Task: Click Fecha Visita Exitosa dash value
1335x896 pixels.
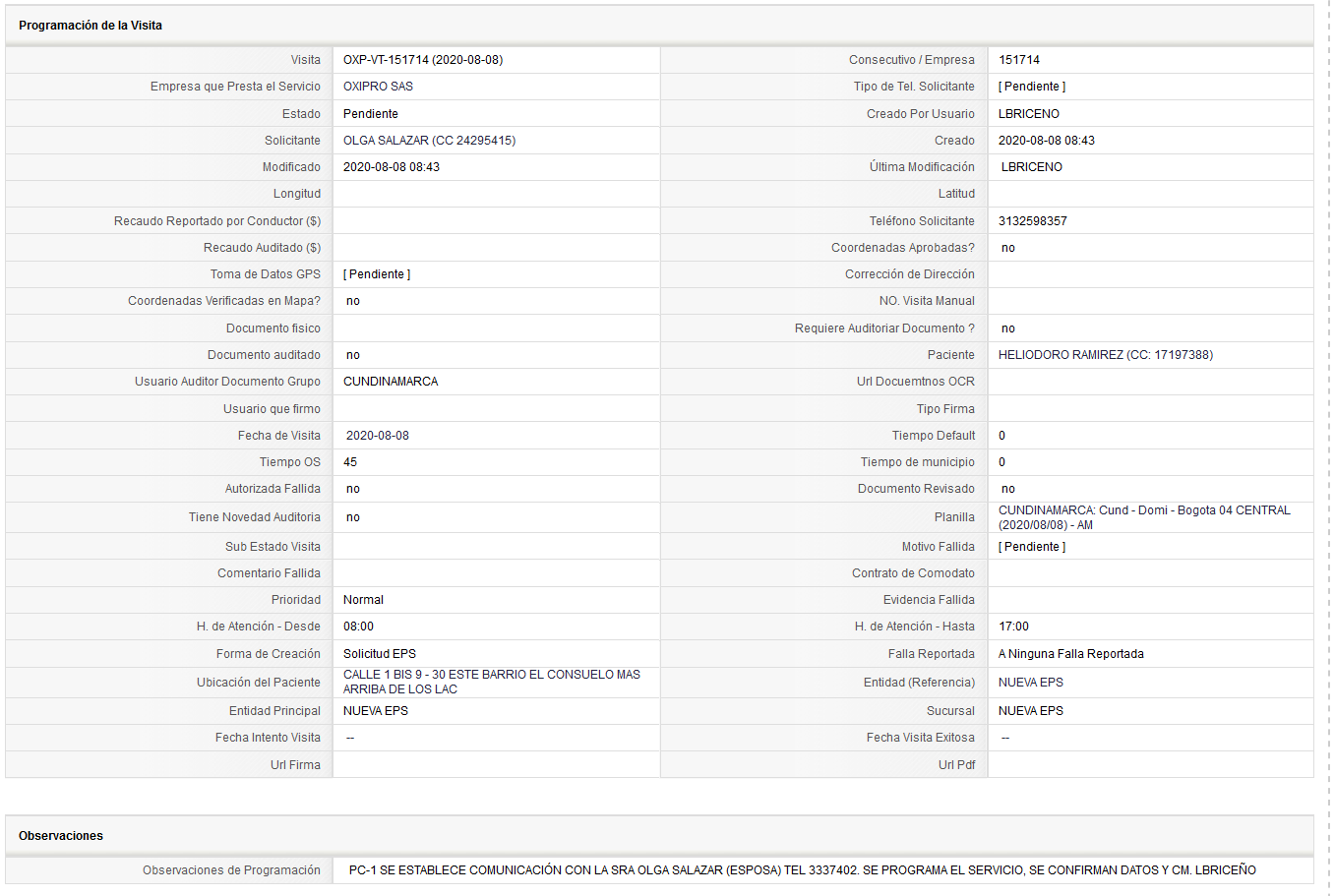Action: click(x=1005, y=738)
